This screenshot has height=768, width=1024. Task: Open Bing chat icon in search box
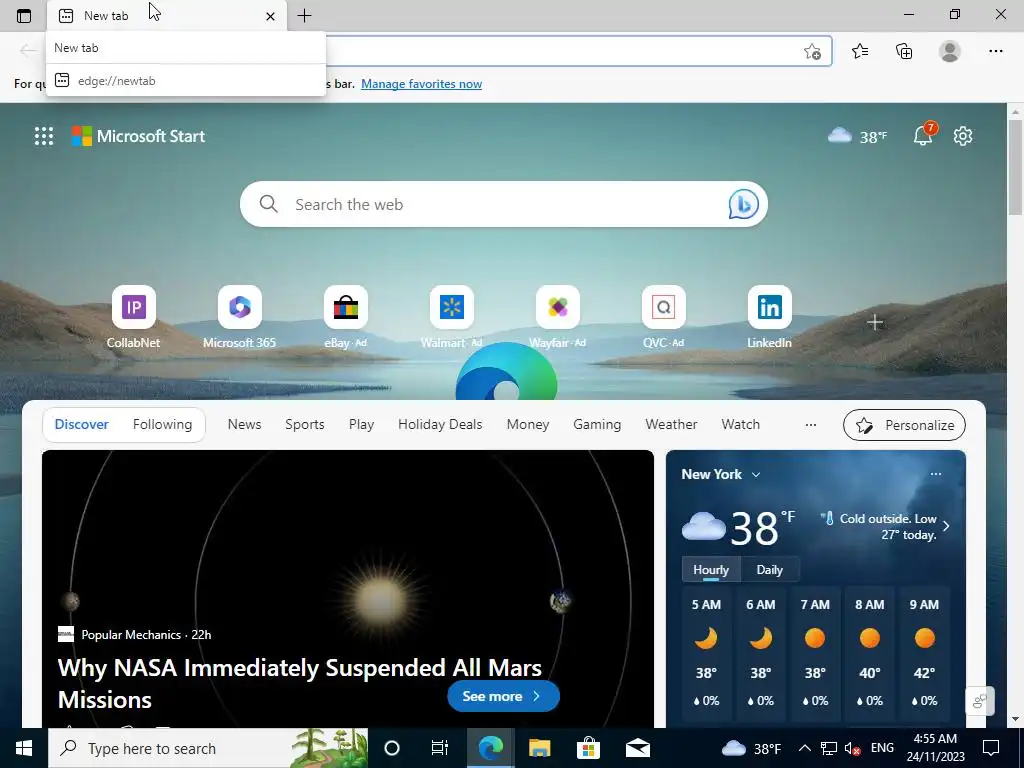click(743, 204)
